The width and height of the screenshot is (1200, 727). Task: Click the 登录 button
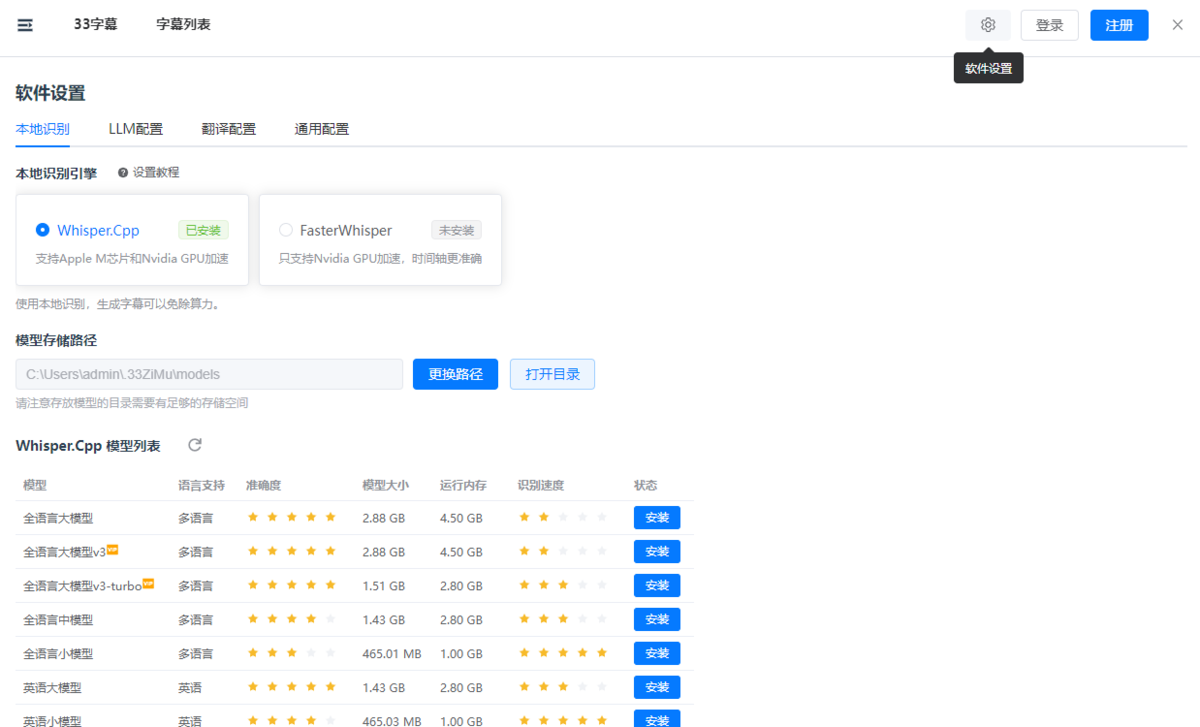coord(1049,25)
